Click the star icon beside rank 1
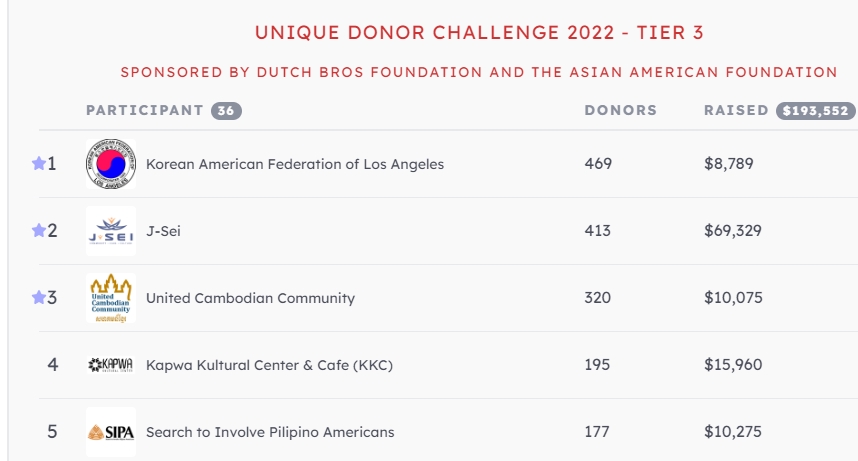This screenshot has height=461, width=858. [38, 163]
